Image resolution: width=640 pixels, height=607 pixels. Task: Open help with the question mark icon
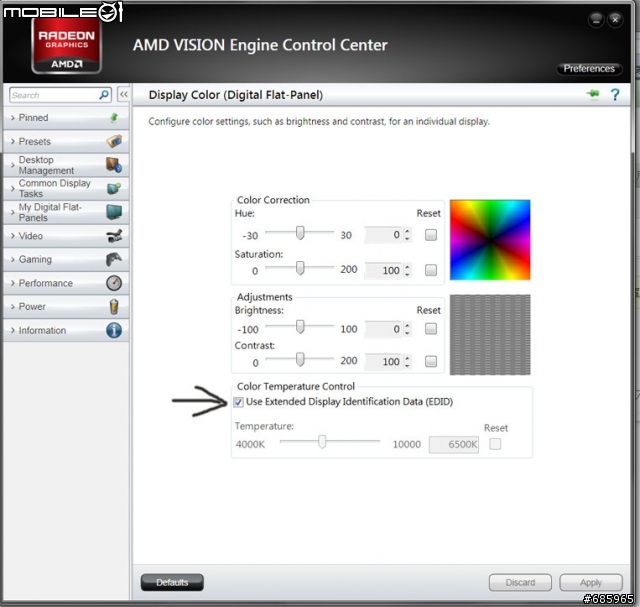click(615, 95)
